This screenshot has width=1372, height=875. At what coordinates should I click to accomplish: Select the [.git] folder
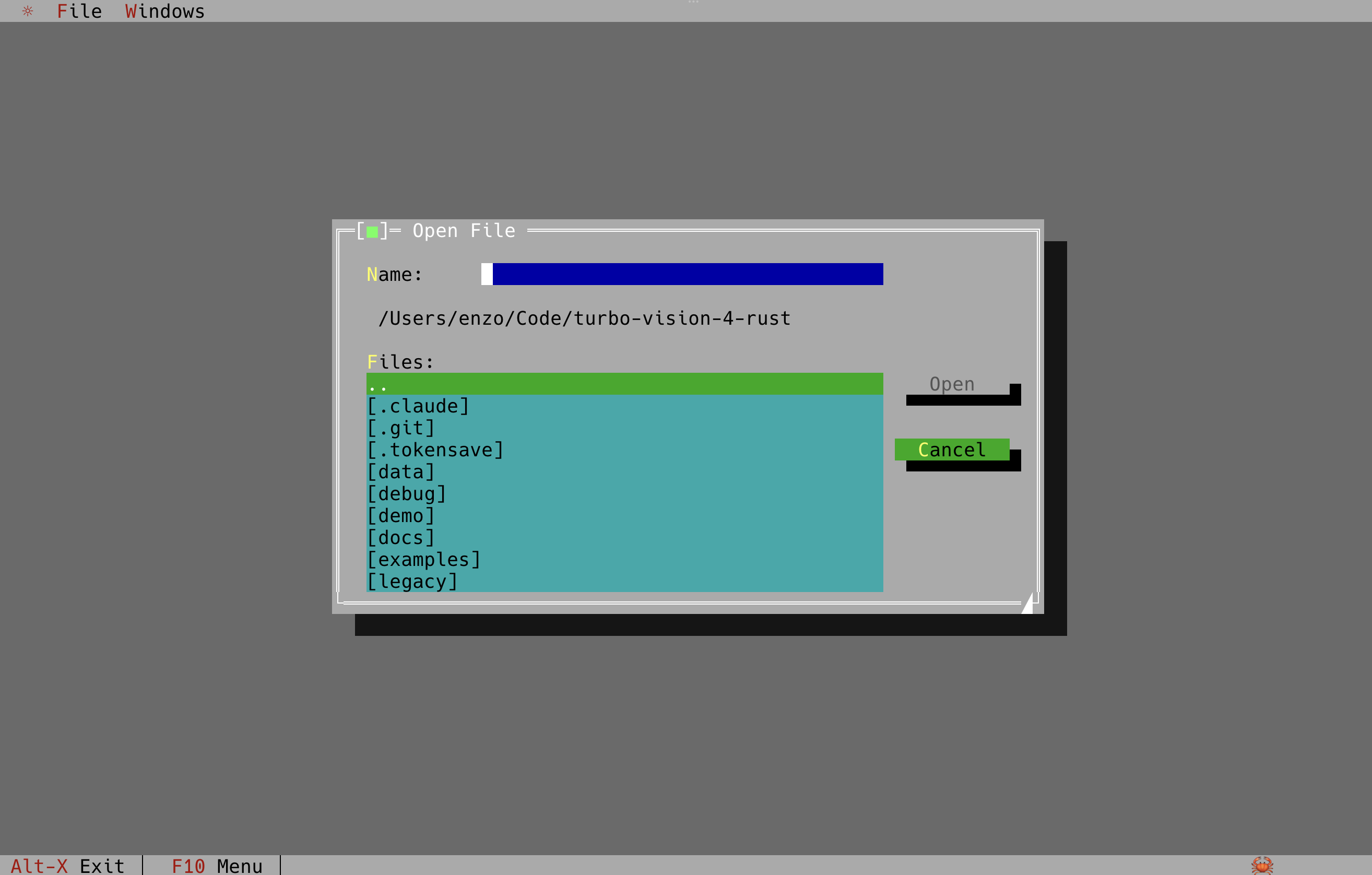pyautogui.click(x=624, y=428)
